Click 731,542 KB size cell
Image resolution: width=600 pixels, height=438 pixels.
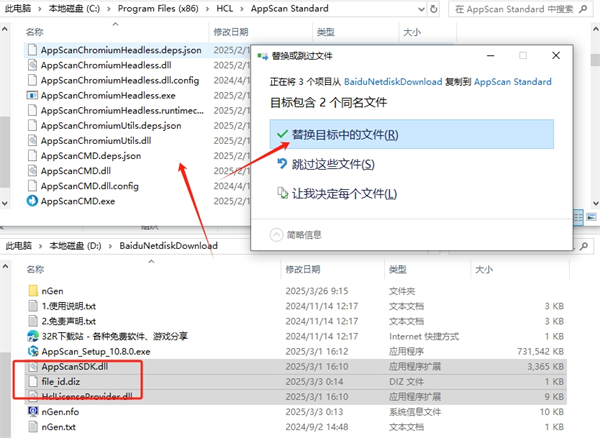click(540, 351)
